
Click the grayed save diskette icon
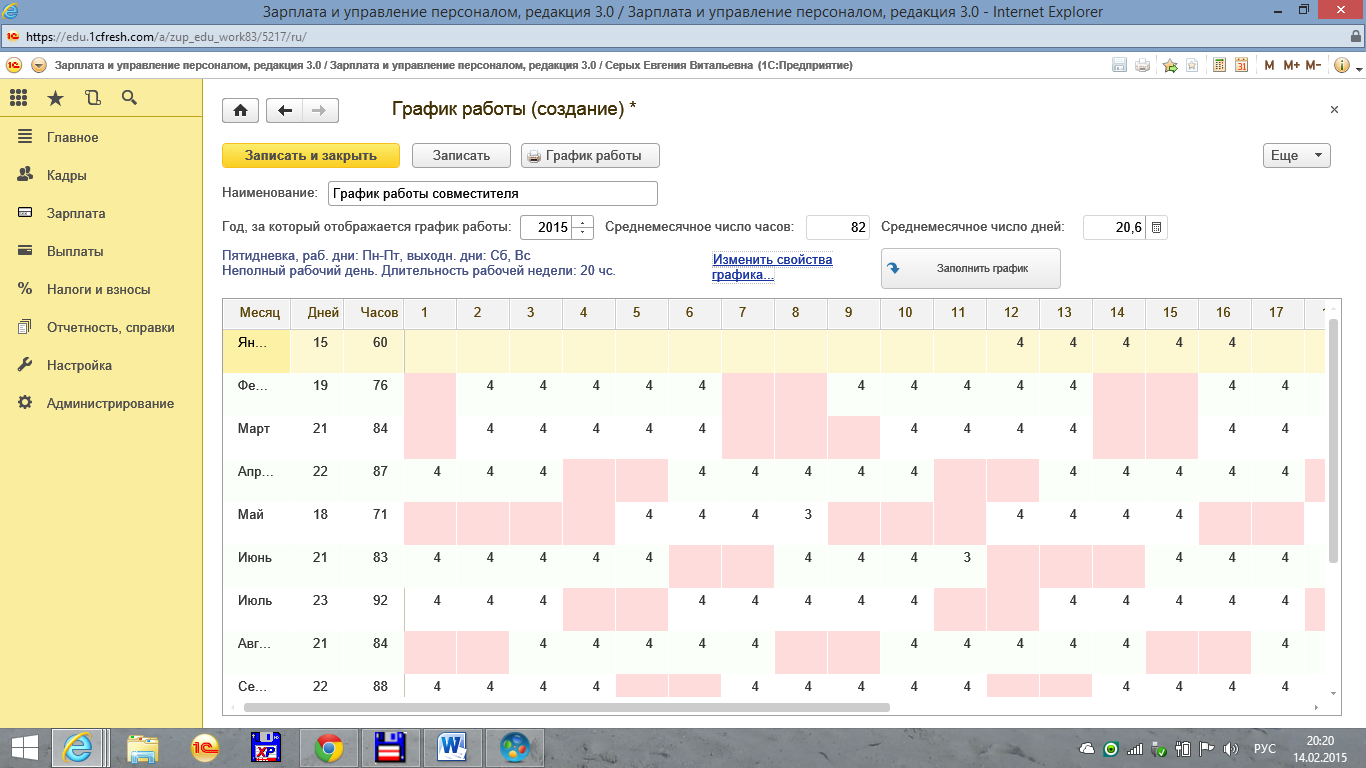(1120, 65)
